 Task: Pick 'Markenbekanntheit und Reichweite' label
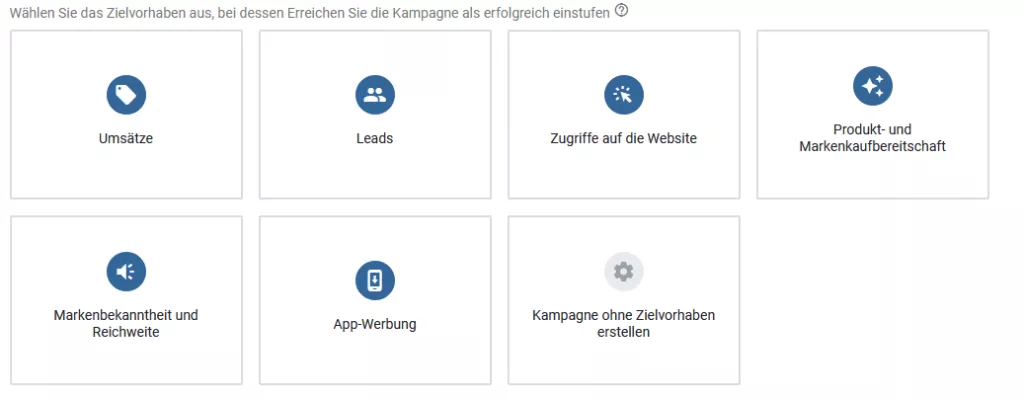pyautogui.click(x=126, y=324)
